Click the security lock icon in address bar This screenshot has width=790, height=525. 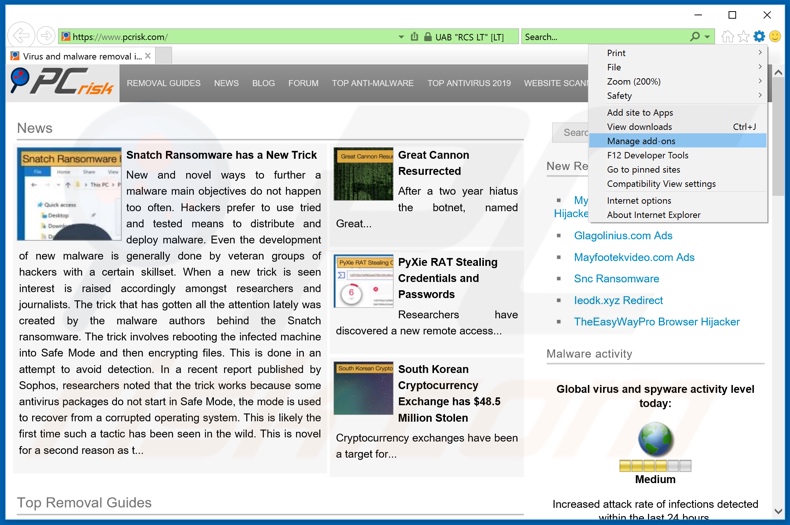click(427, 37)
